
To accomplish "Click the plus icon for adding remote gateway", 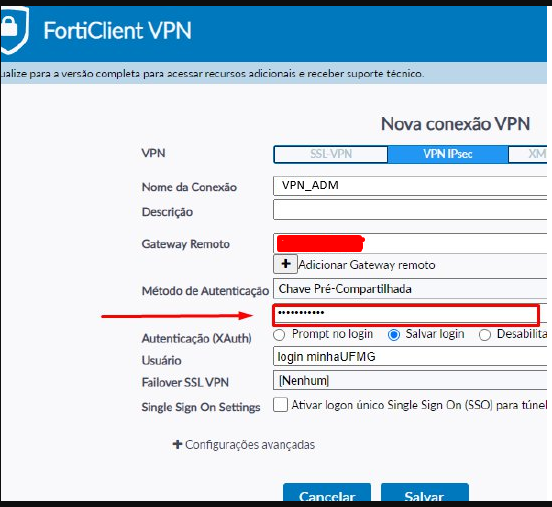I will point(286,264).
